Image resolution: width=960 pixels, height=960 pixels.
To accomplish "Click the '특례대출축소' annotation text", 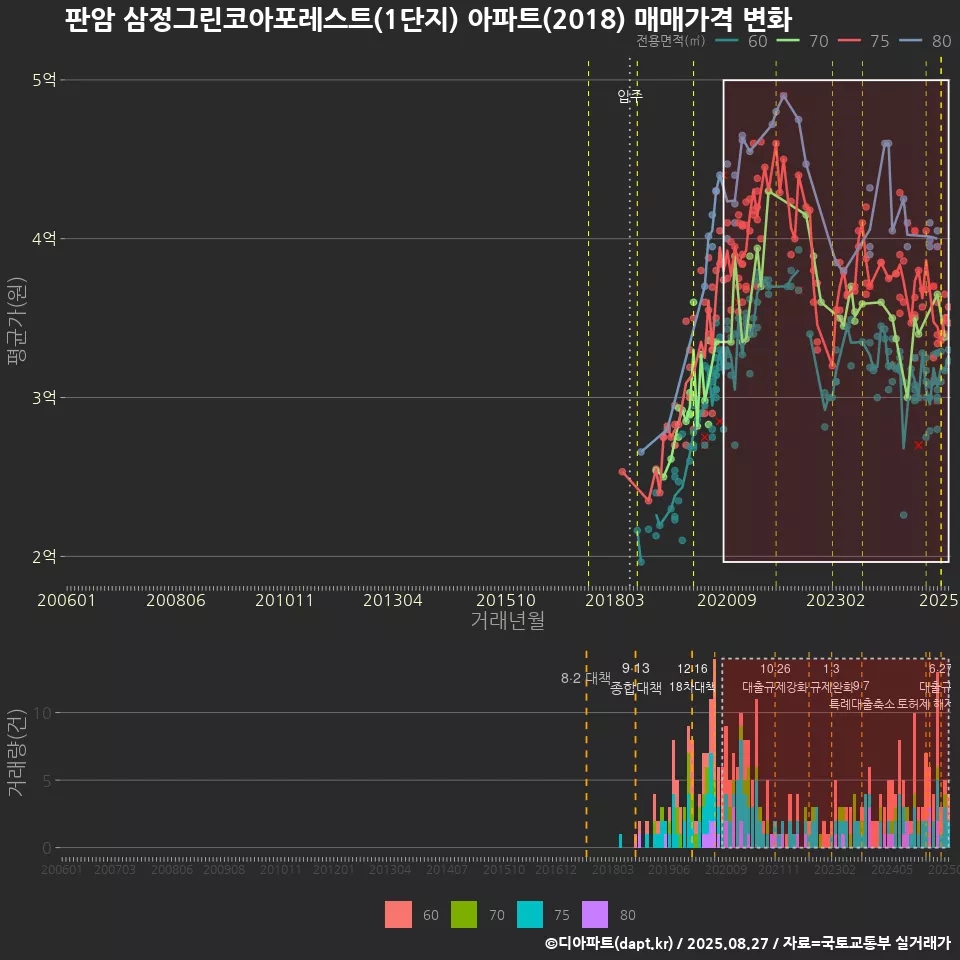I will click(862, 704).
